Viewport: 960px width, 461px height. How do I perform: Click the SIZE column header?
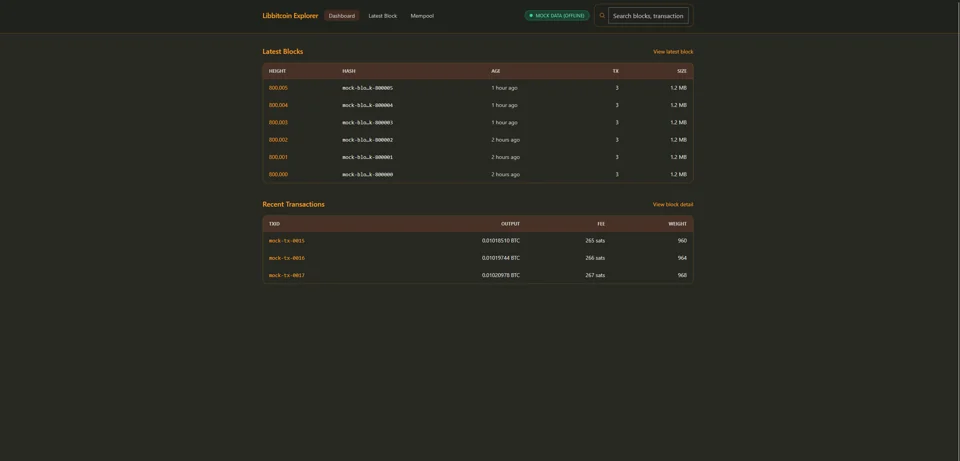coord(681,71)
